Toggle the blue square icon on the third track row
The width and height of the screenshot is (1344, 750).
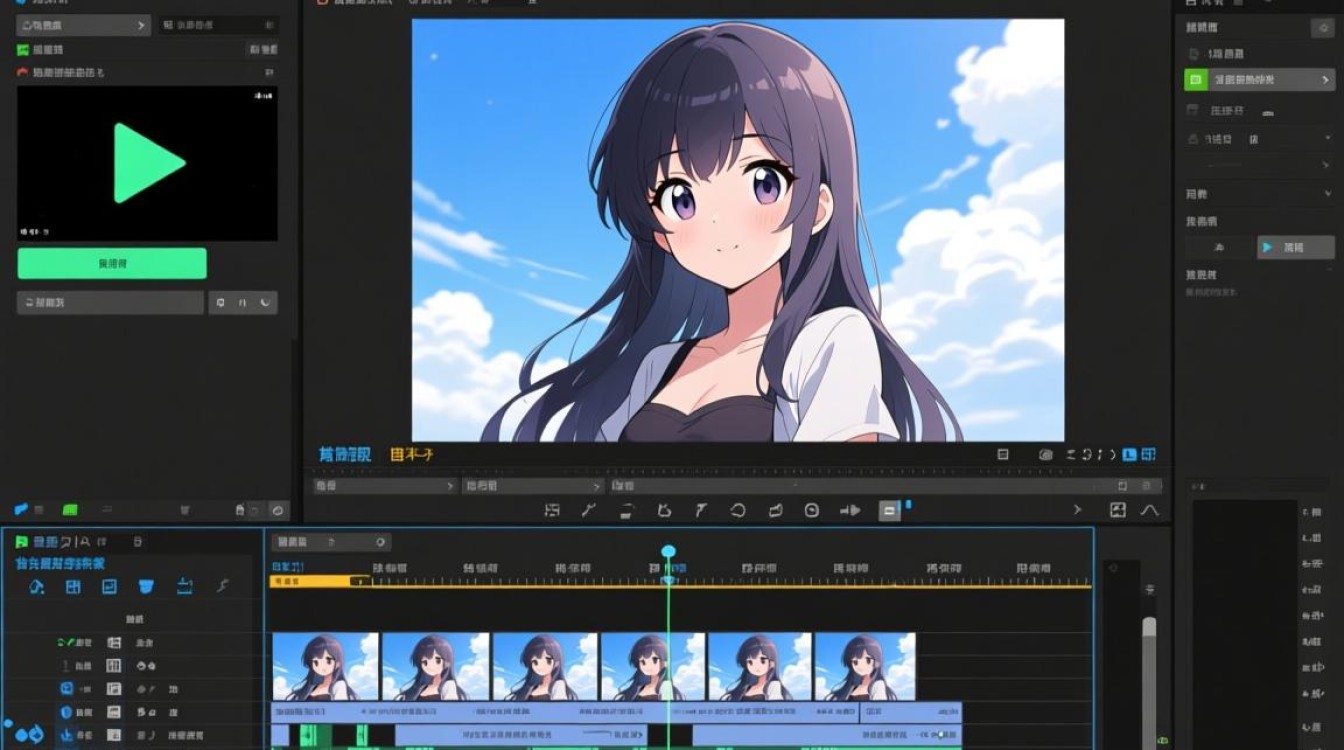66,689
